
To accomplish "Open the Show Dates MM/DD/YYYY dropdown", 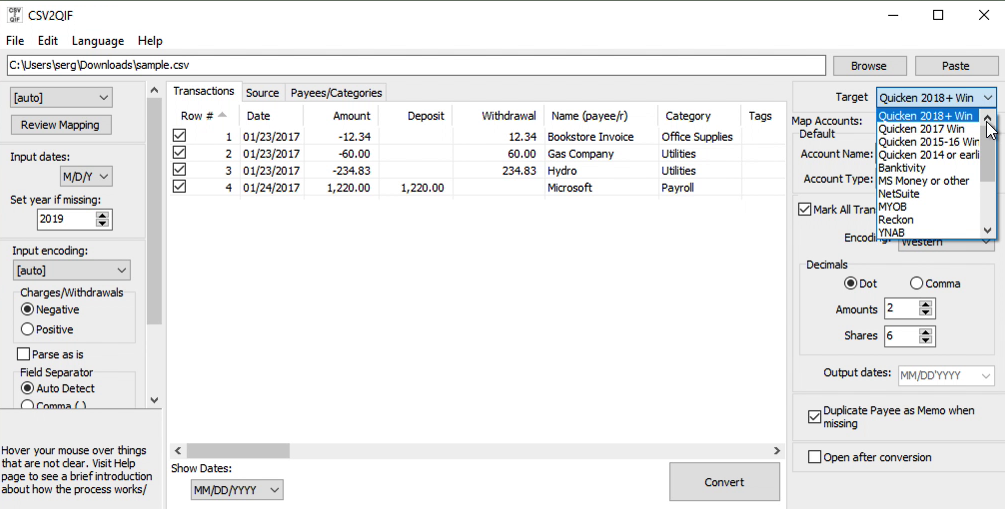I will 237,490.
